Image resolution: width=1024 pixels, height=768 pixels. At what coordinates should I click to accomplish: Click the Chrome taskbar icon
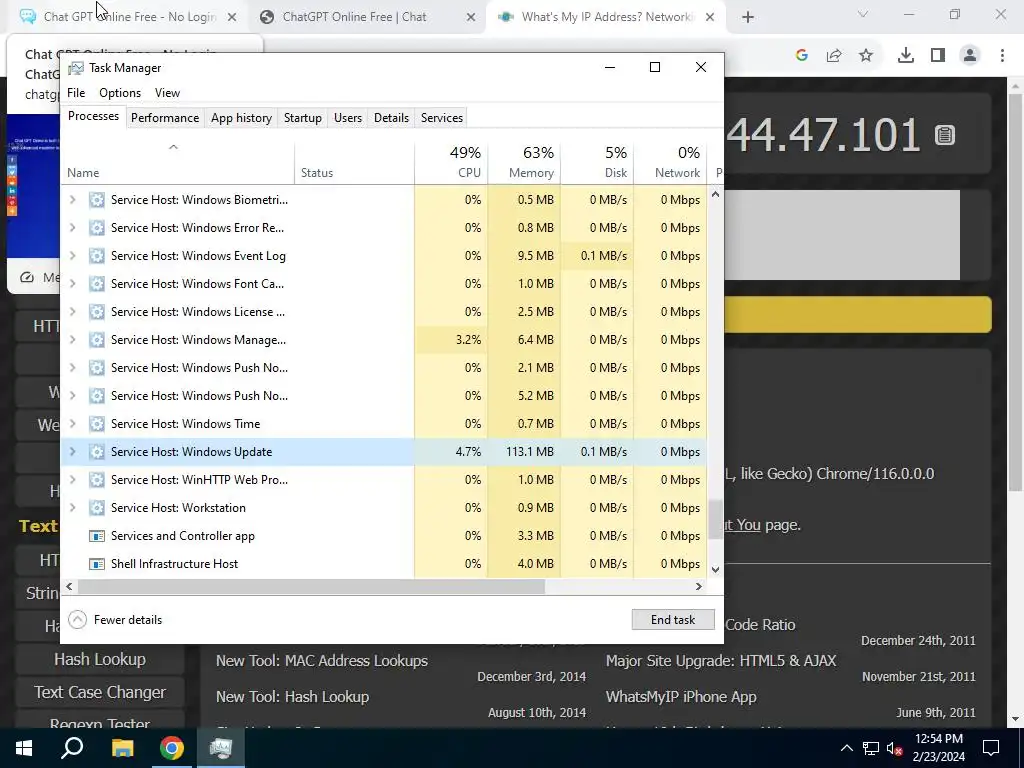pos(172,748)
